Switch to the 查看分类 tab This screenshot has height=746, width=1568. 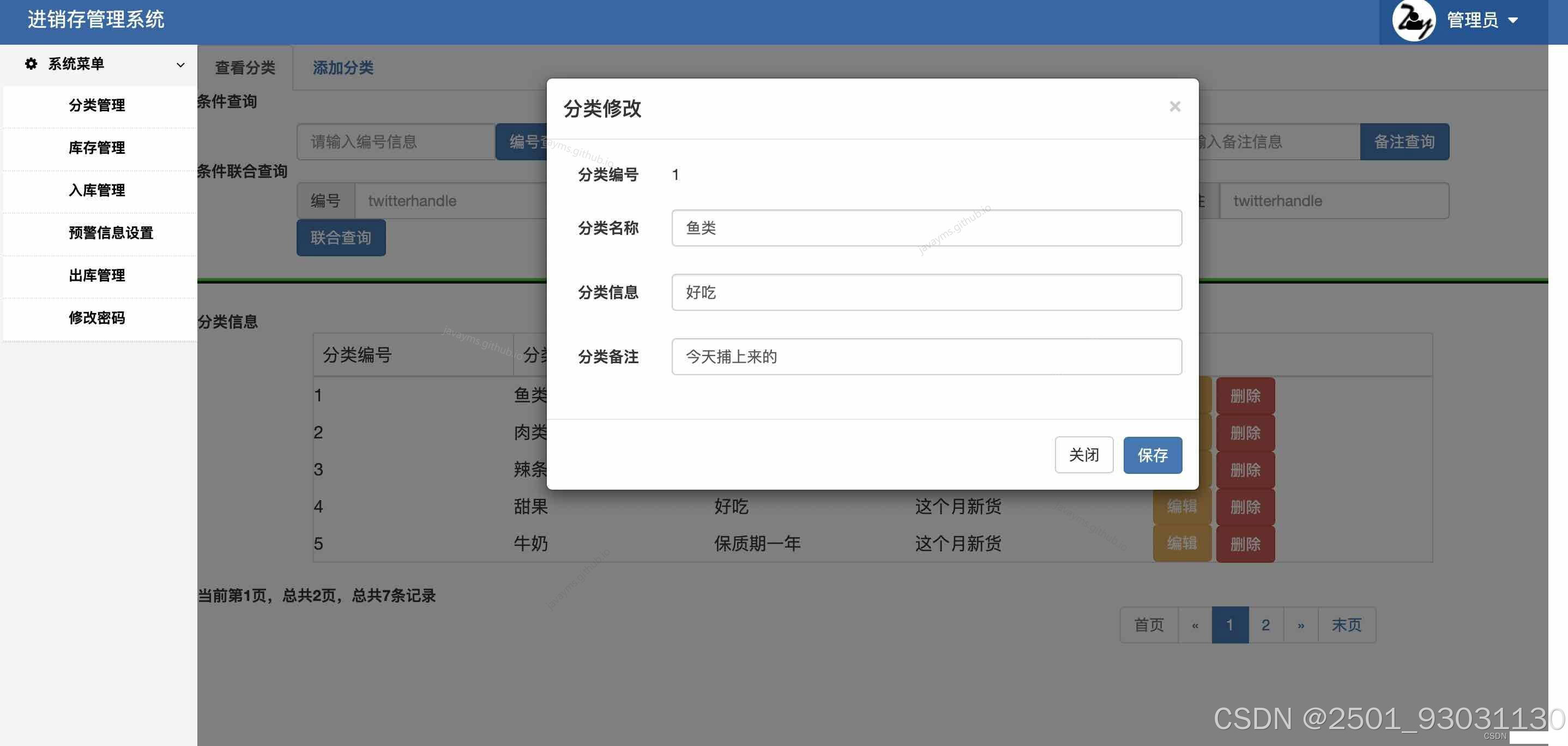[x=245, y=68]
